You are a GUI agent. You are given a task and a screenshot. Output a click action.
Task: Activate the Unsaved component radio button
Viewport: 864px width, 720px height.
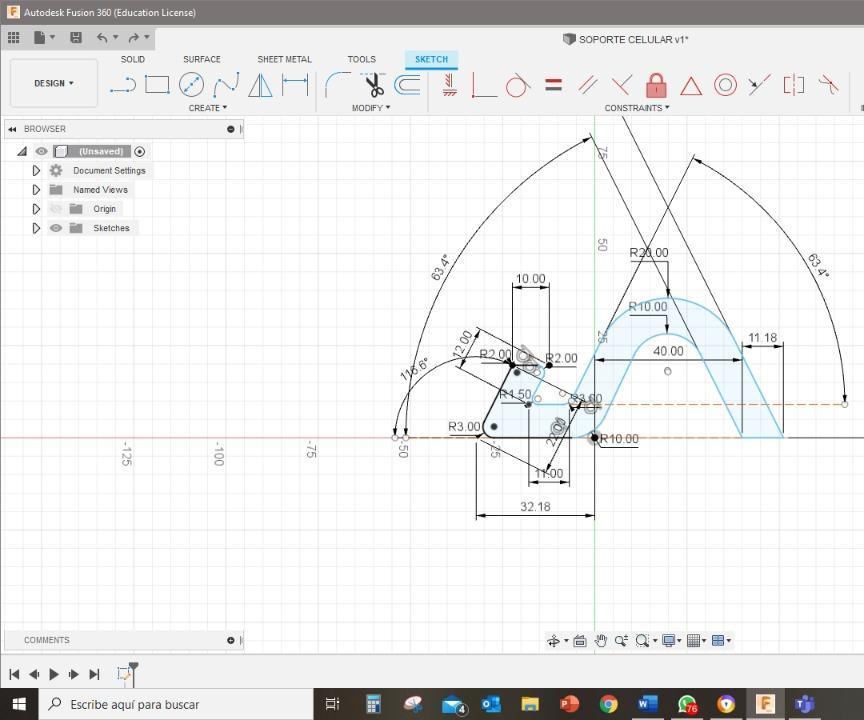(140, 152)
